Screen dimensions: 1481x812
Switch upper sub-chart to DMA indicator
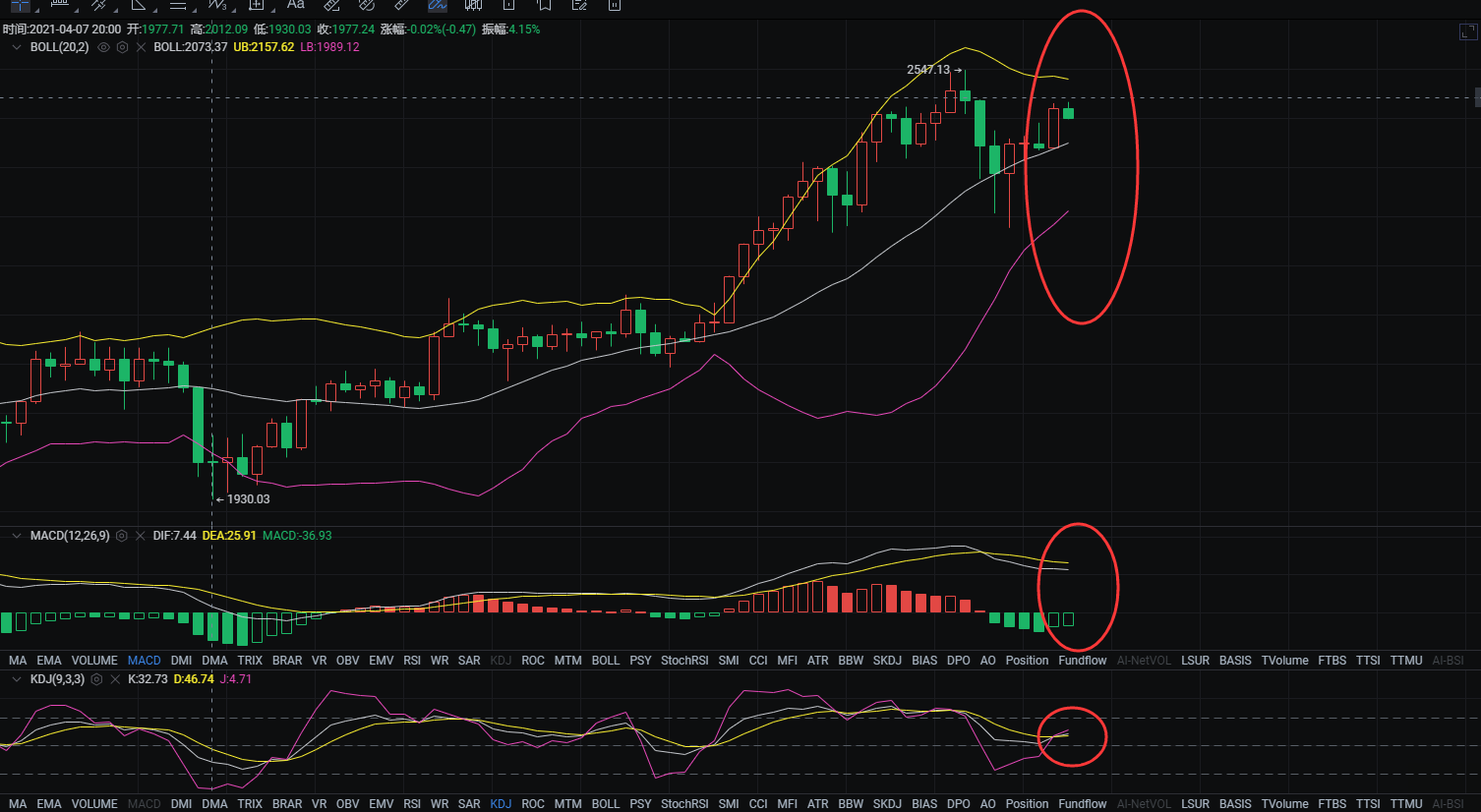tap(214, 661)
